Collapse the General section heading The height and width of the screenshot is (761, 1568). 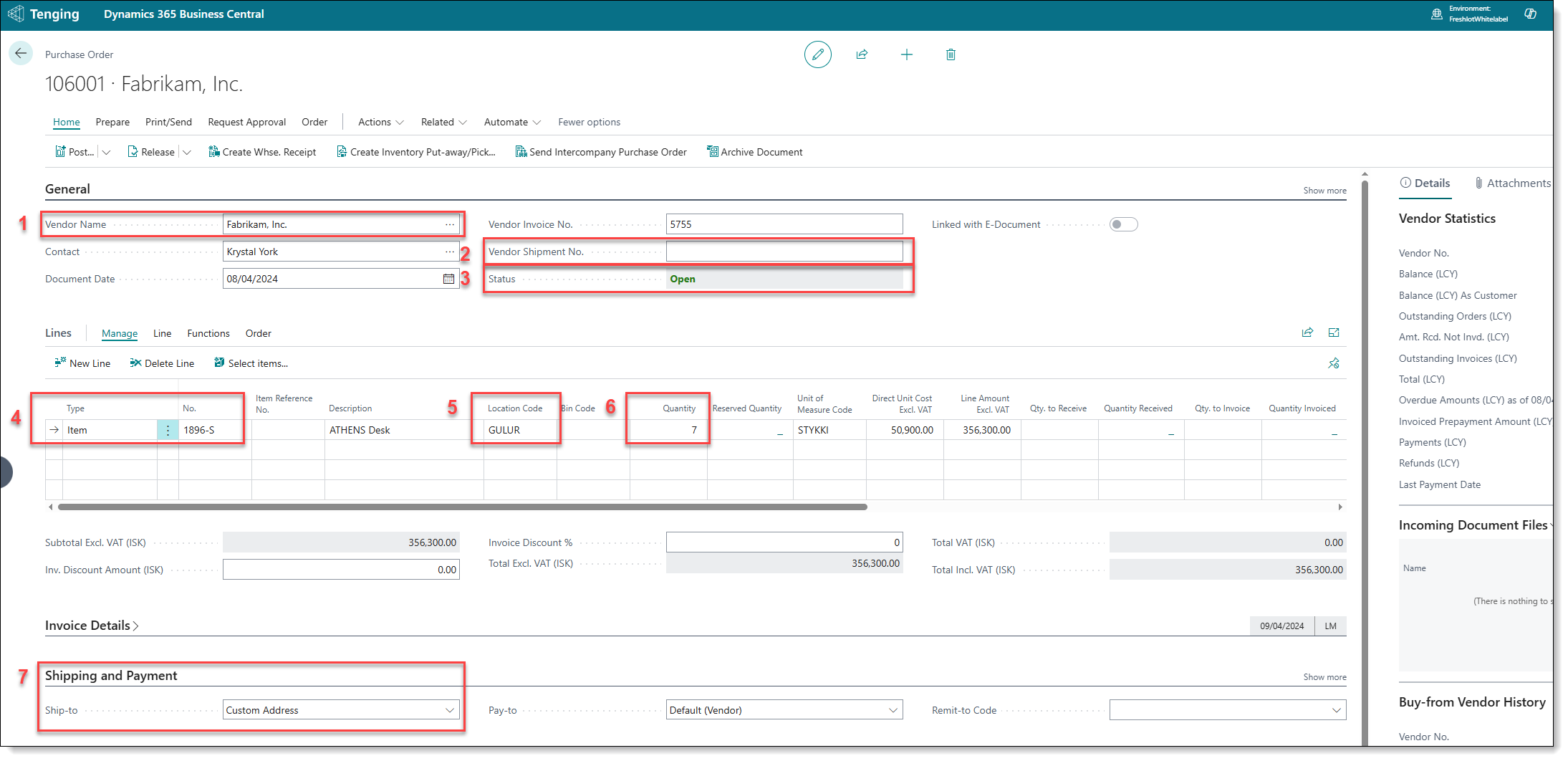[x=67, y=189]
